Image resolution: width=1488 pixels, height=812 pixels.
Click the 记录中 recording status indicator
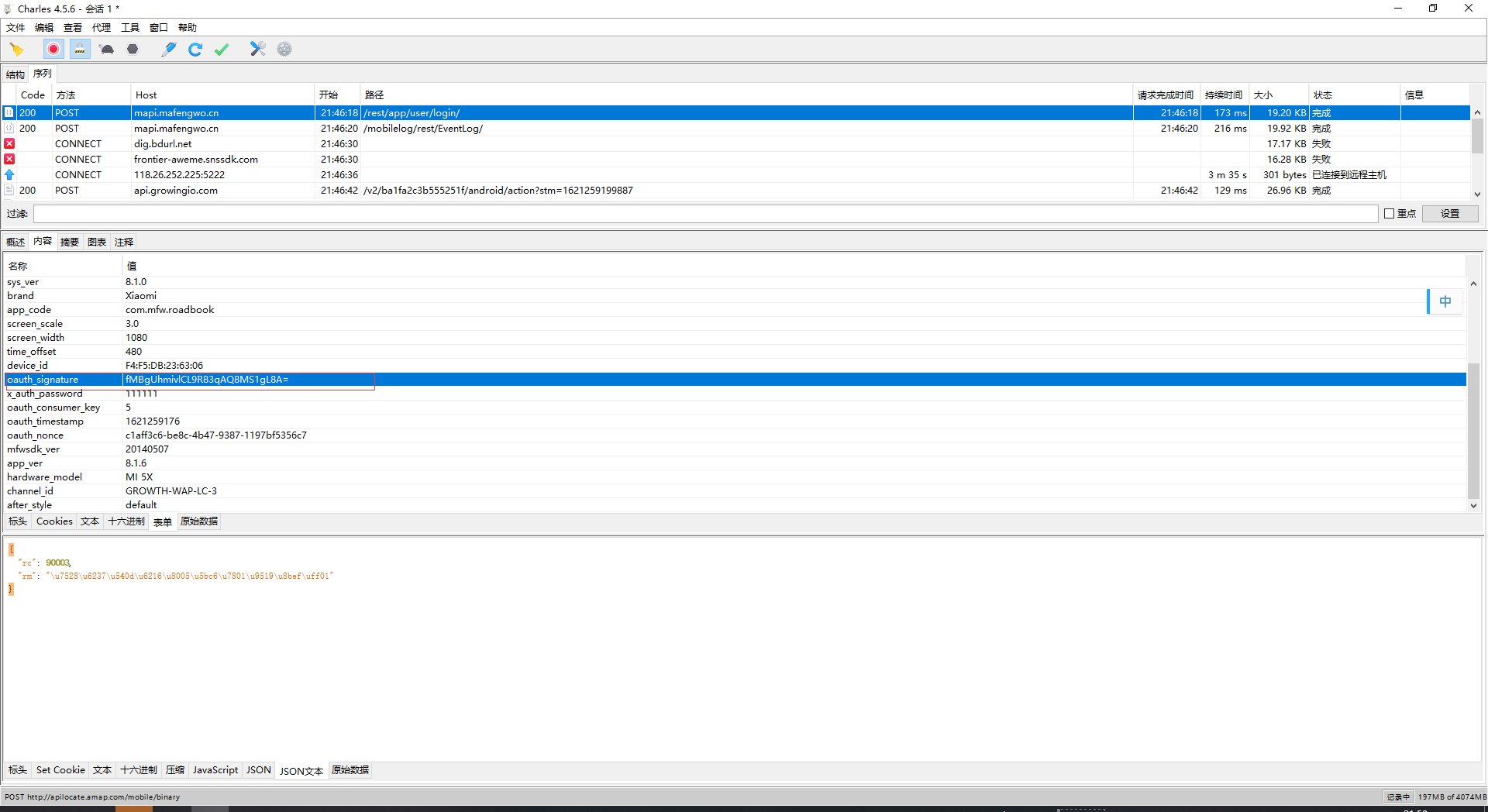(1398, 797)
